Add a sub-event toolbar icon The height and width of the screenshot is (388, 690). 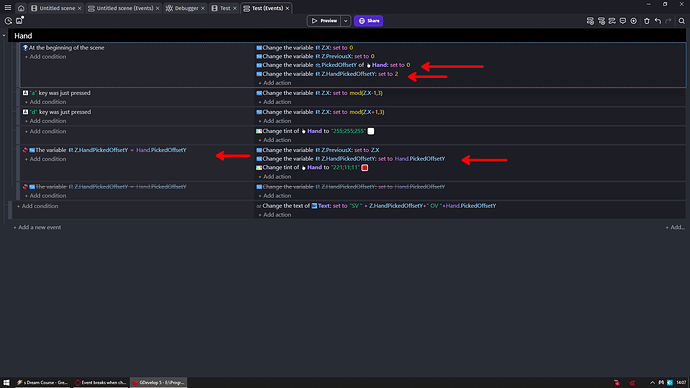coord(601,21)
